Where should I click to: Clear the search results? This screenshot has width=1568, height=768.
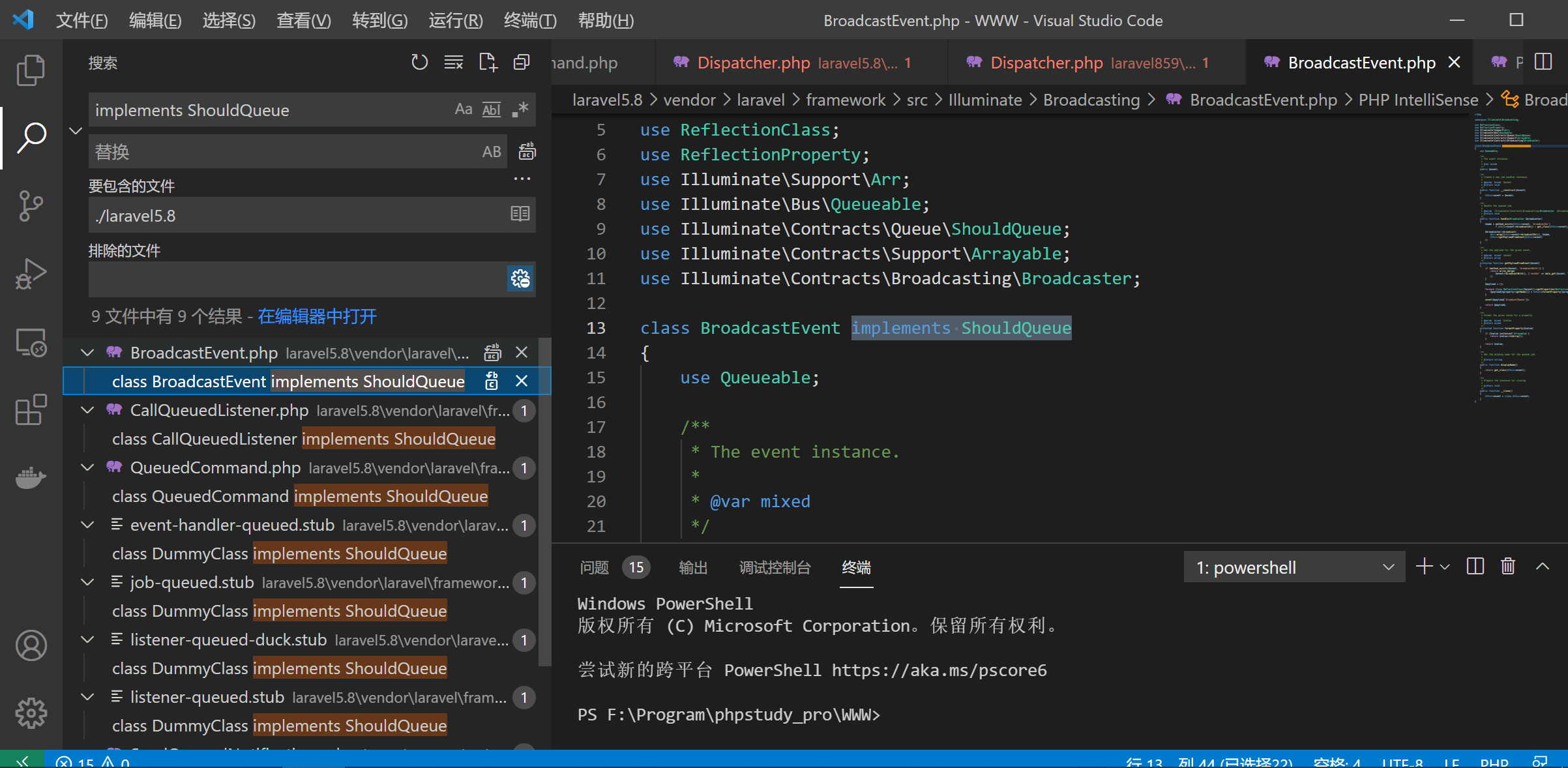pyautogui.click(x=453, y=63)
